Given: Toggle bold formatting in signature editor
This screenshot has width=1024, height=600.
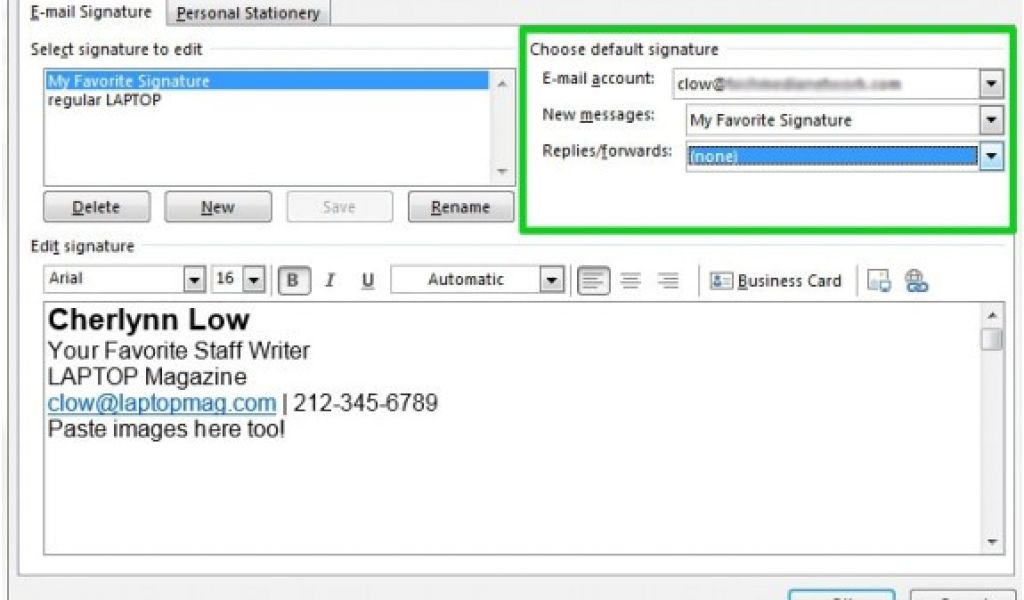Looking at the screenshot, I should [292, 279].
